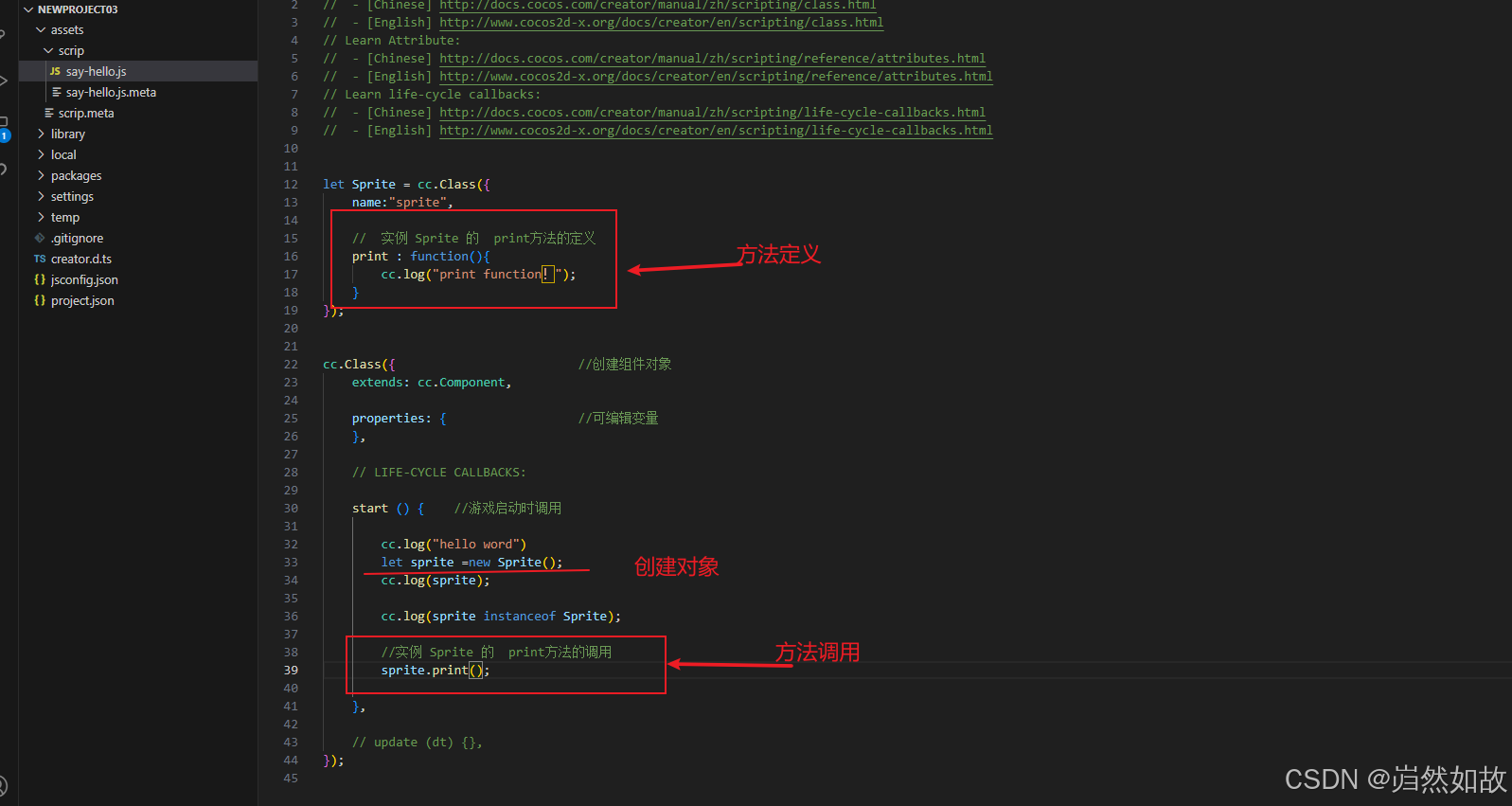Click the cc.log("hello word") statement

point(454,545)
